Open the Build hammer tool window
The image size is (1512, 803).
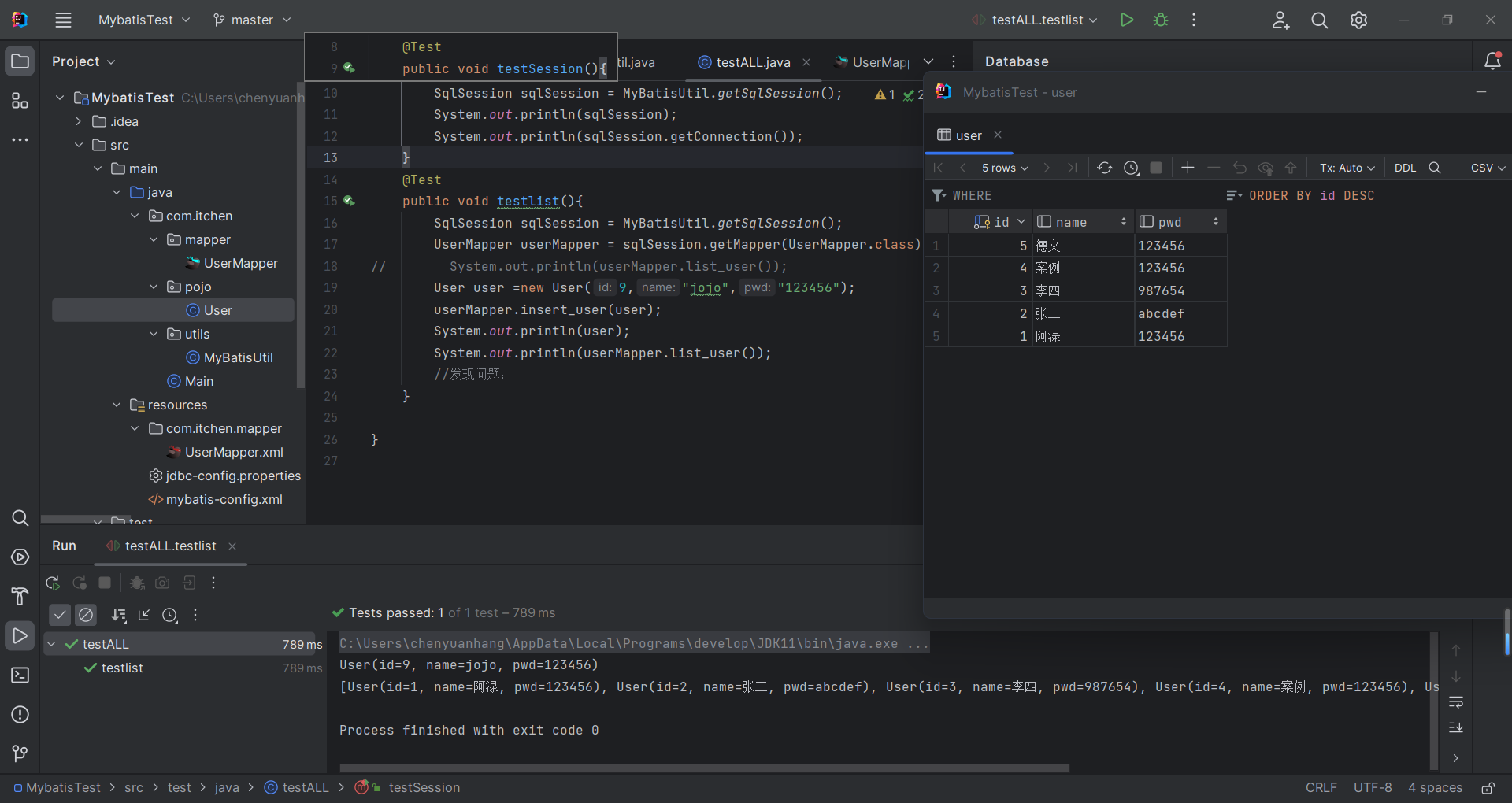(x=20, y=597)
